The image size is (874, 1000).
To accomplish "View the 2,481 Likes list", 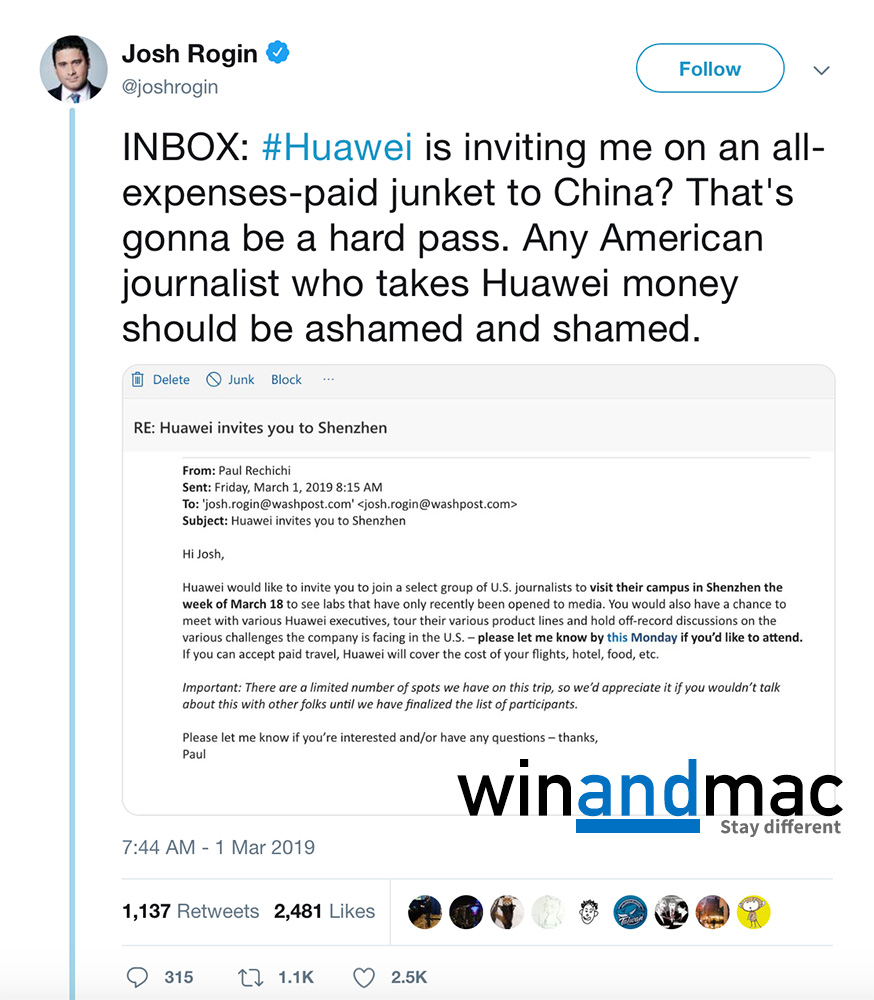I will [x=324, y=911].
